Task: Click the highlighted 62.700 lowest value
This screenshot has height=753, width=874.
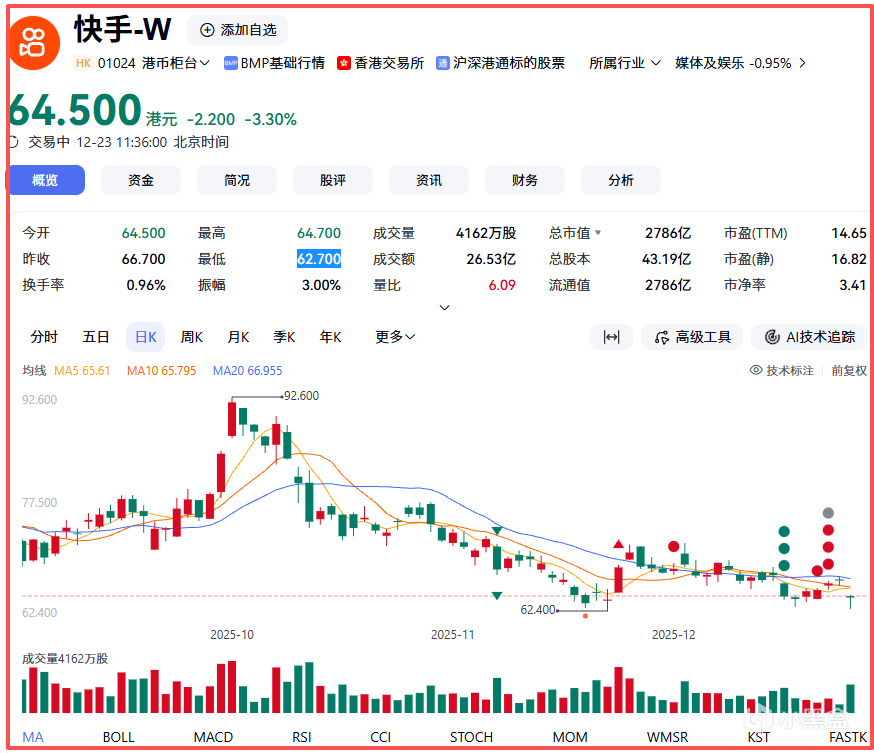Action: [x=319, y=259]
